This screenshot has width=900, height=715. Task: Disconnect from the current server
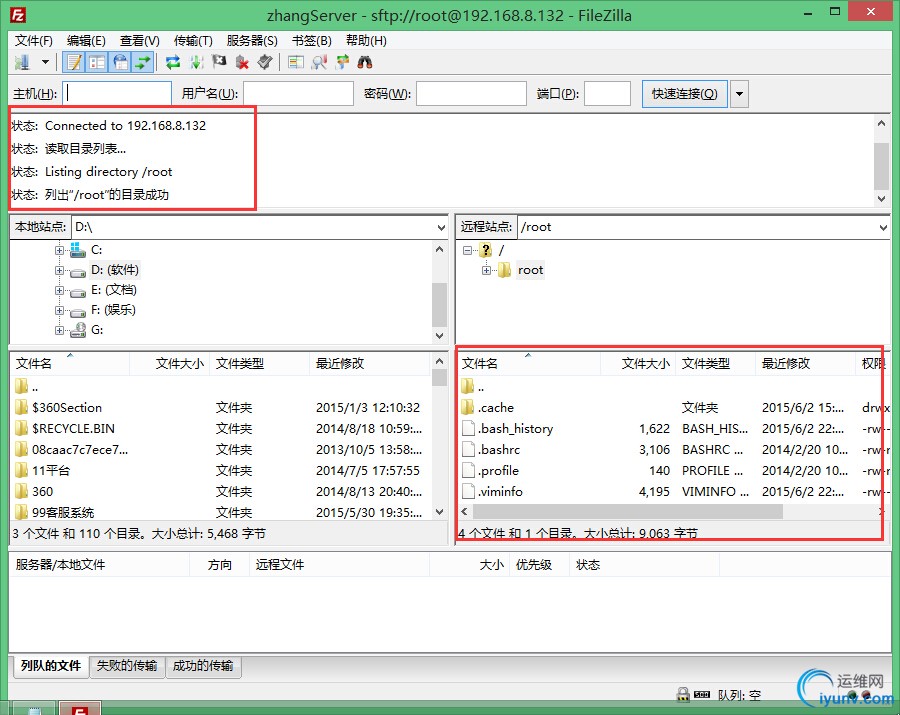[242, 62]
